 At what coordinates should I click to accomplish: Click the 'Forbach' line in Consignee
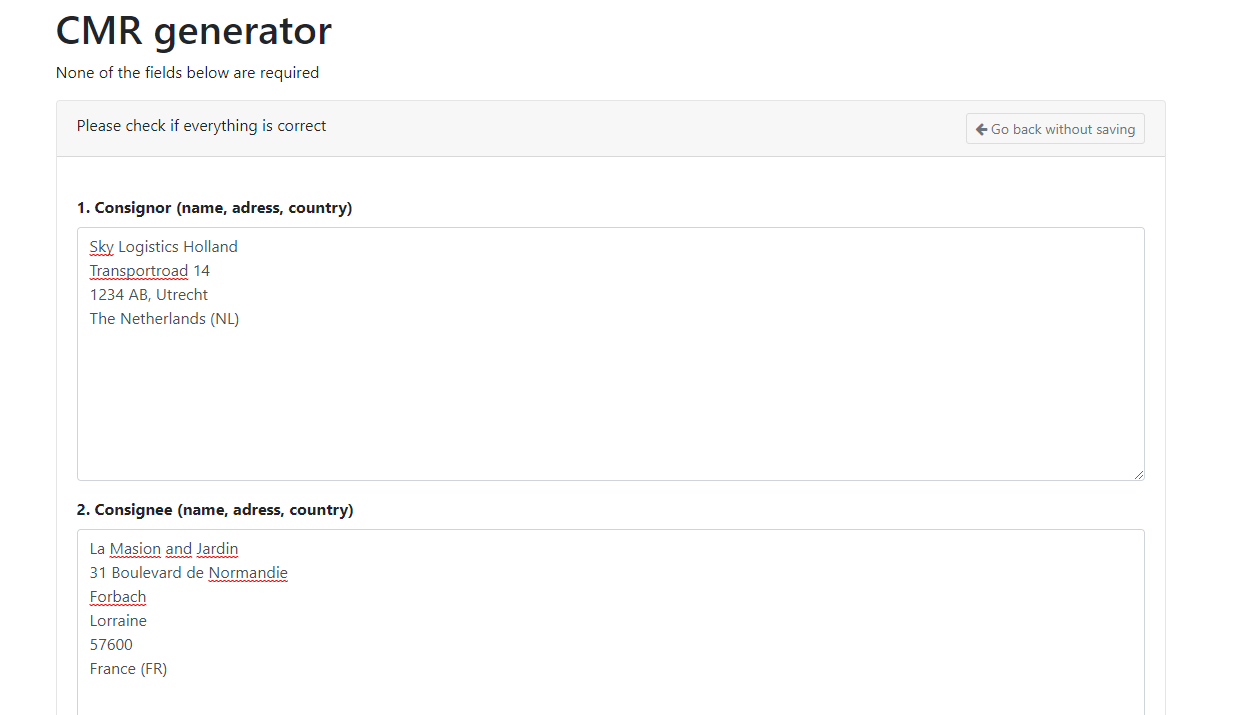118,597
